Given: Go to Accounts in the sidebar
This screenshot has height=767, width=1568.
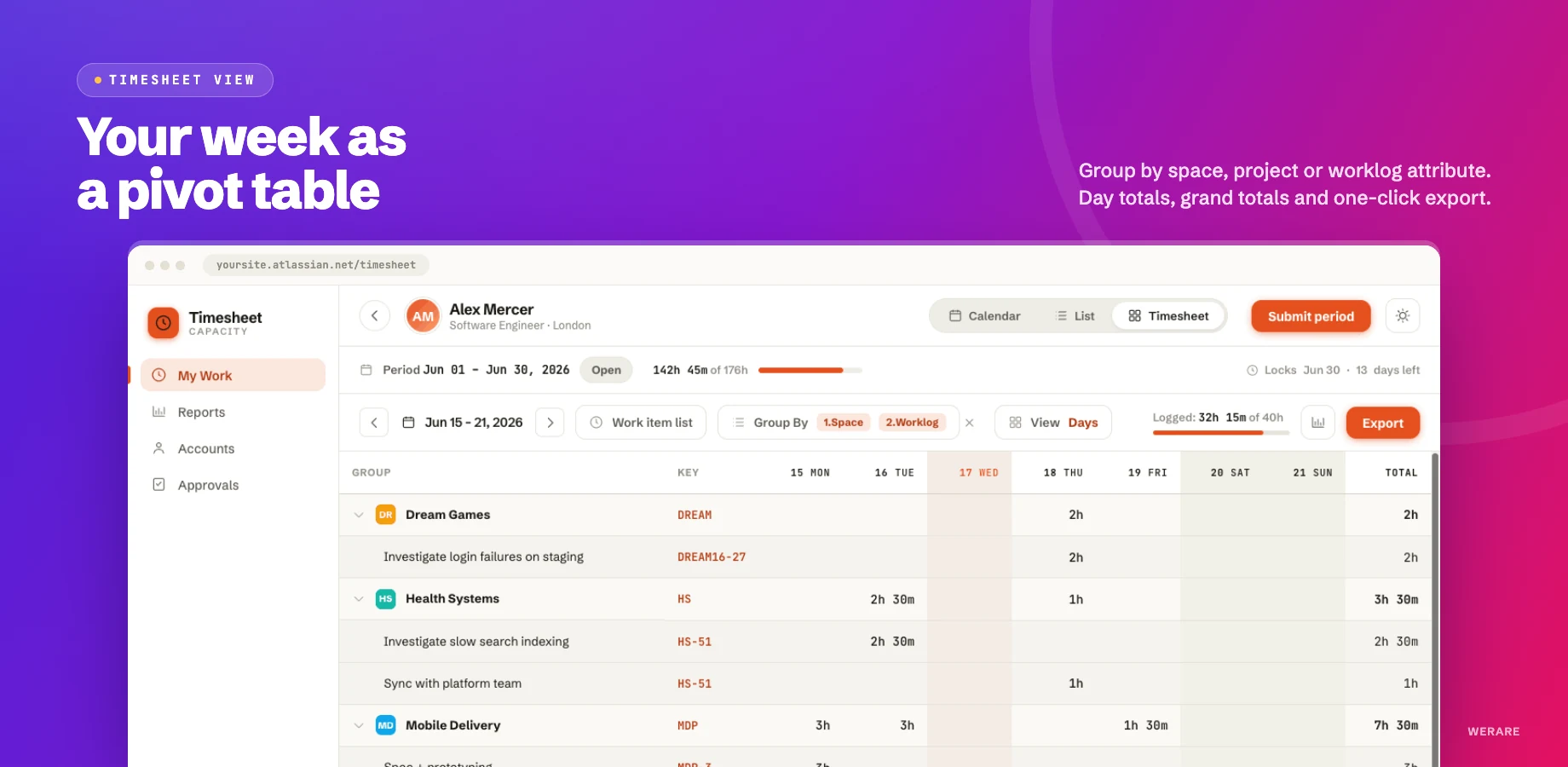Looking at the screenshot, I should [205, 448].
